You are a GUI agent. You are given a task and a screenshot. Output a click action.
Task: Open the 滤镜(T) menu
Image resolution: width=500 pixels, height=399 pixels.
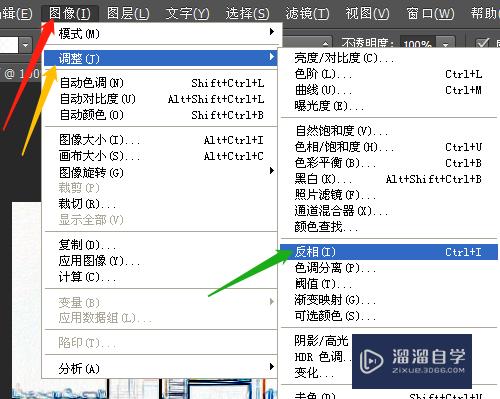pos(307,14)
